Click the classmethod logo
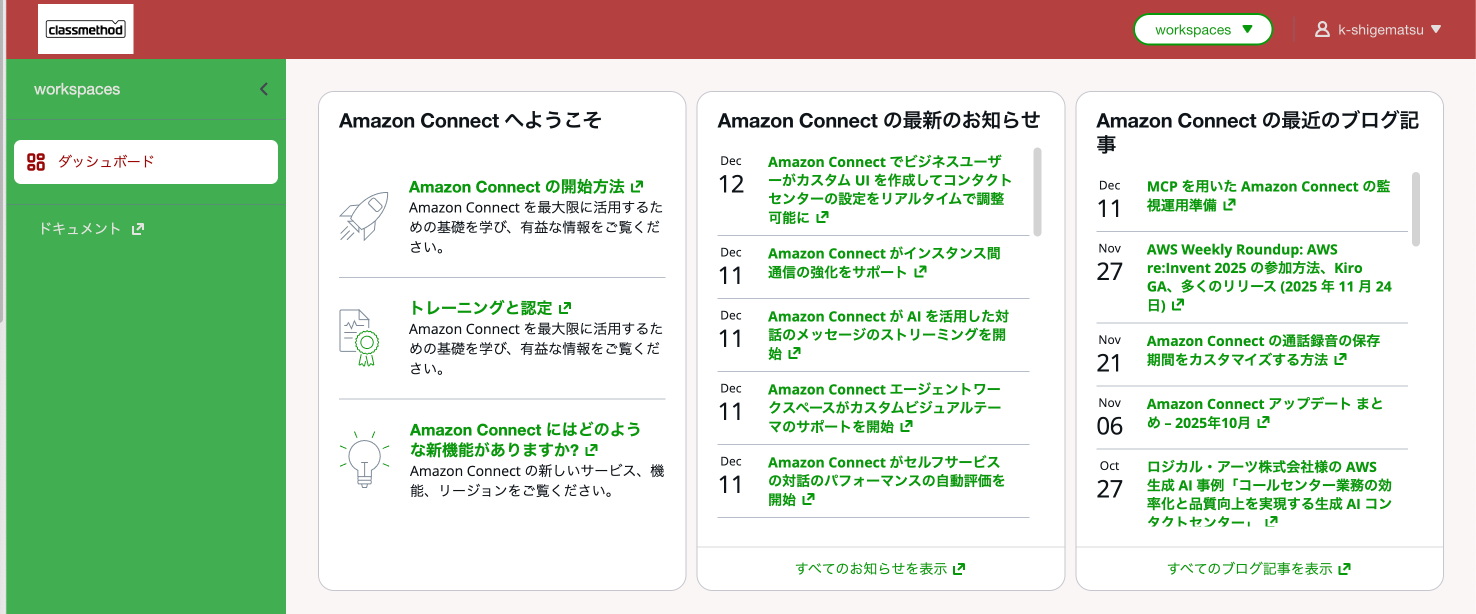The image size is (1476, 614). point(85,30)
